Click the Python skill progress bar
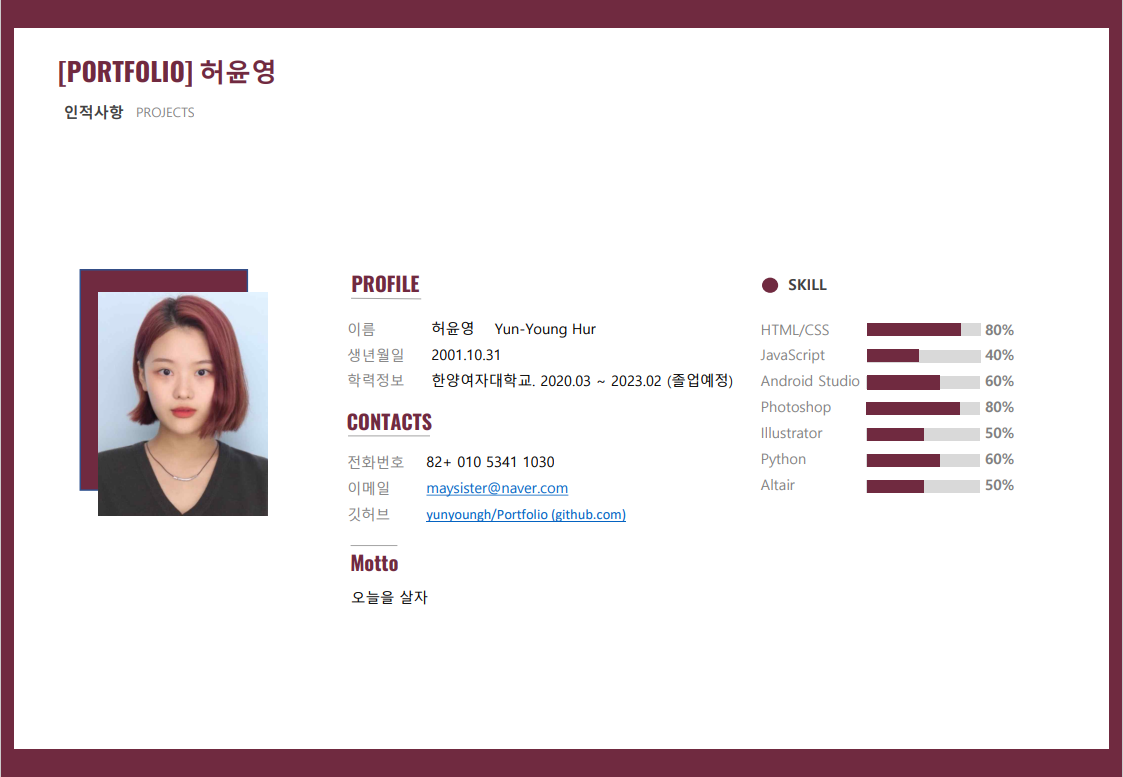Screen dimensions: 1123x777 click(x=923, y=460)
